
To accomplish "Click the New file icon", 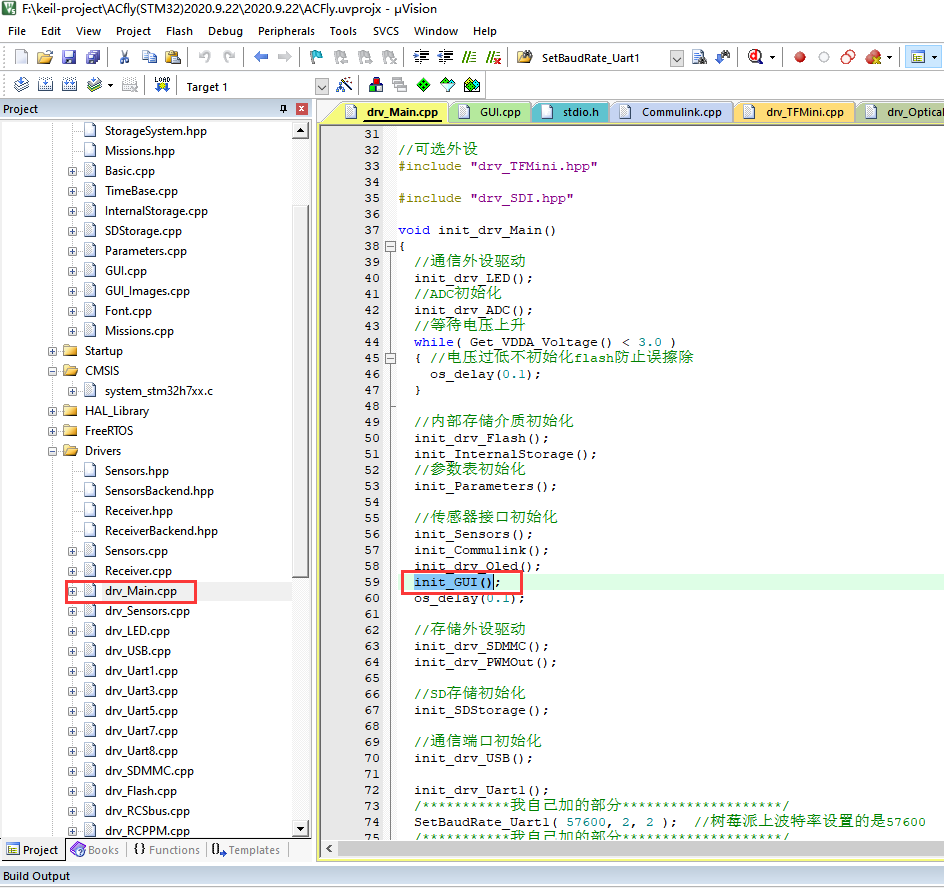I will click(x=21, y=57).
